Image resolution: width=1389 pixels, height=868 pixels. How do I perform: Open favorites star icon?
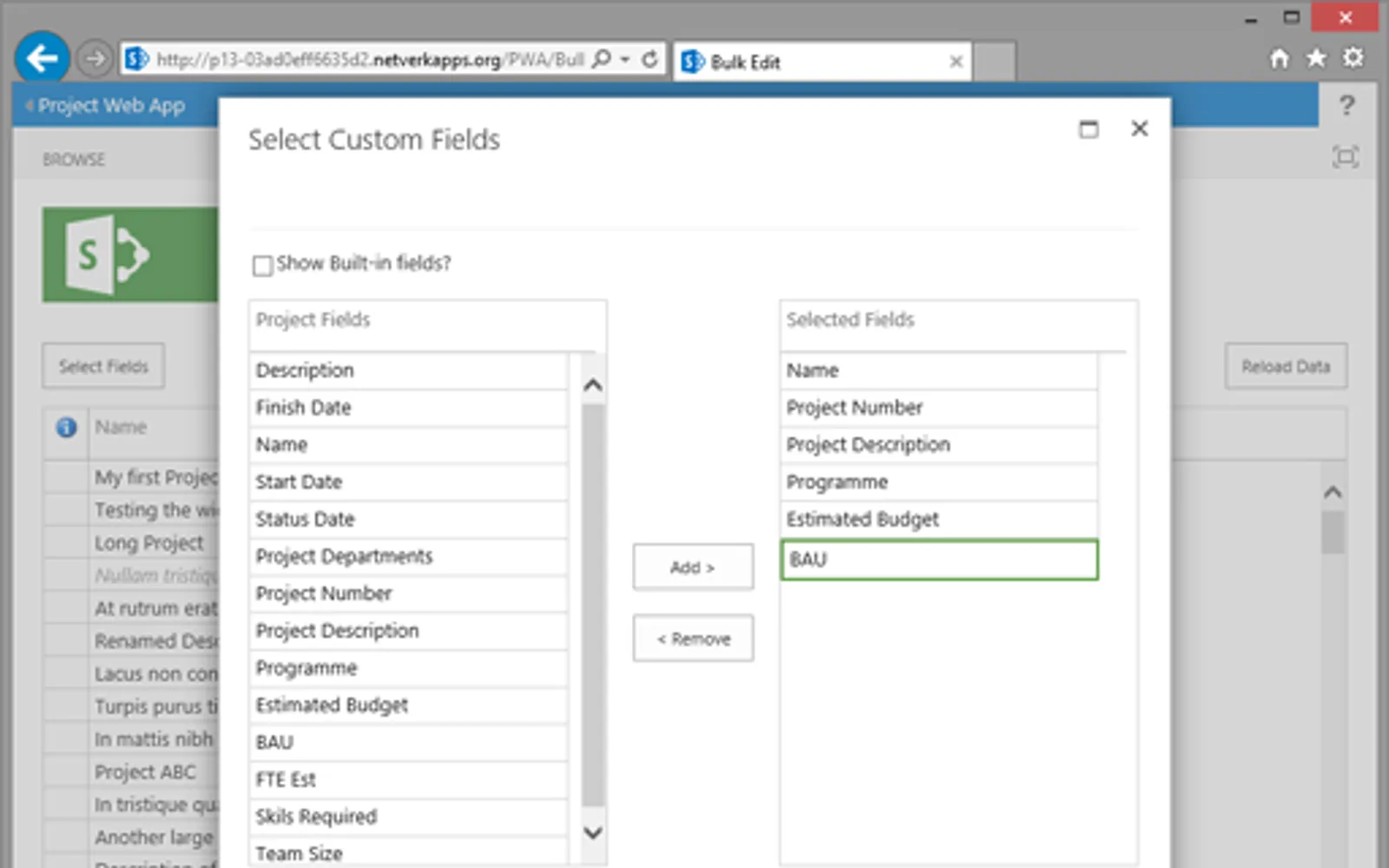point(1316,58)
